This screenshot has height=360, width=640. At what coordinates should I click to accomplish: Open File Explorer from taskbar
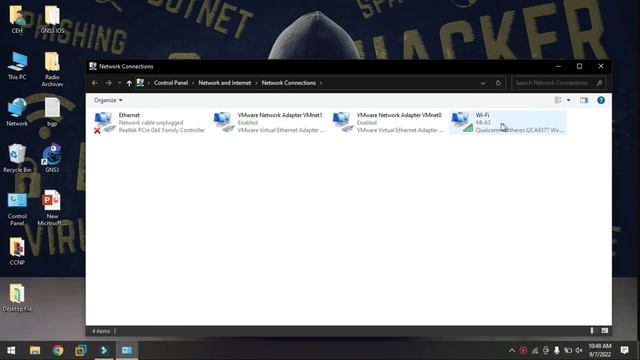click(35, 350)
